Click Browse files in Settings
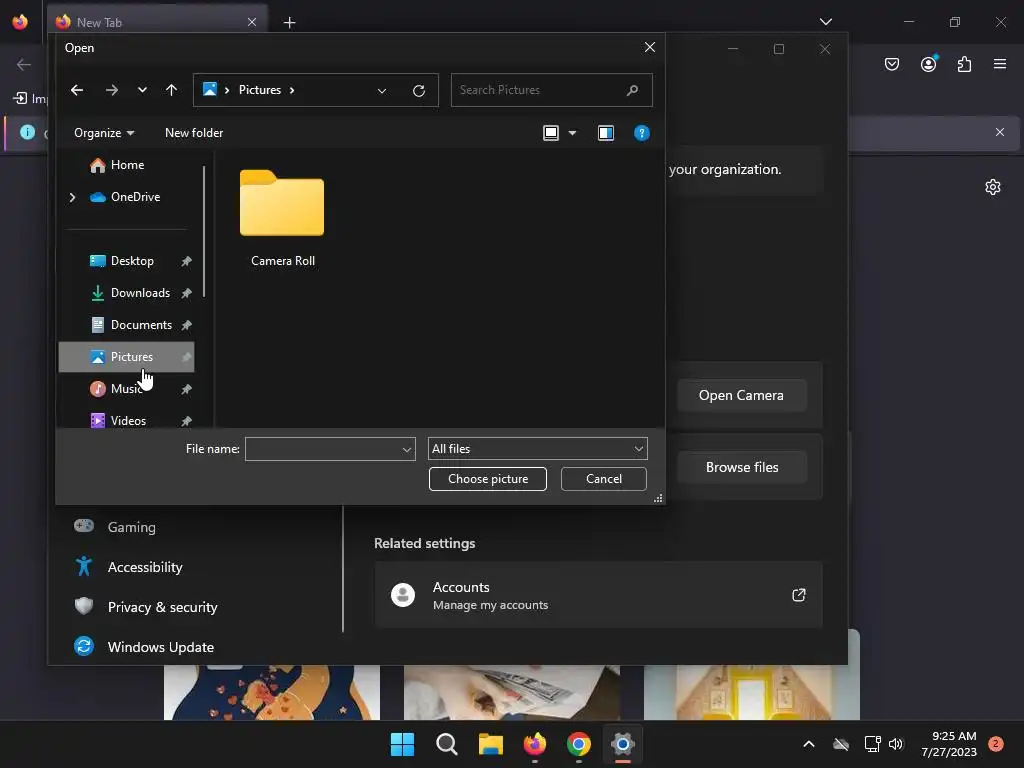Image resolution: width=1024 pixels, height=768 pixels. coord(742,468)
